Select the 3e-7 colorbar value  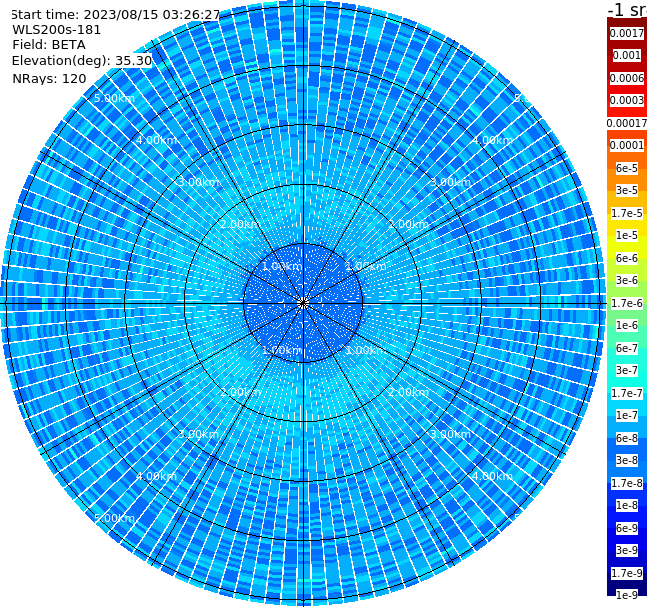627,370
